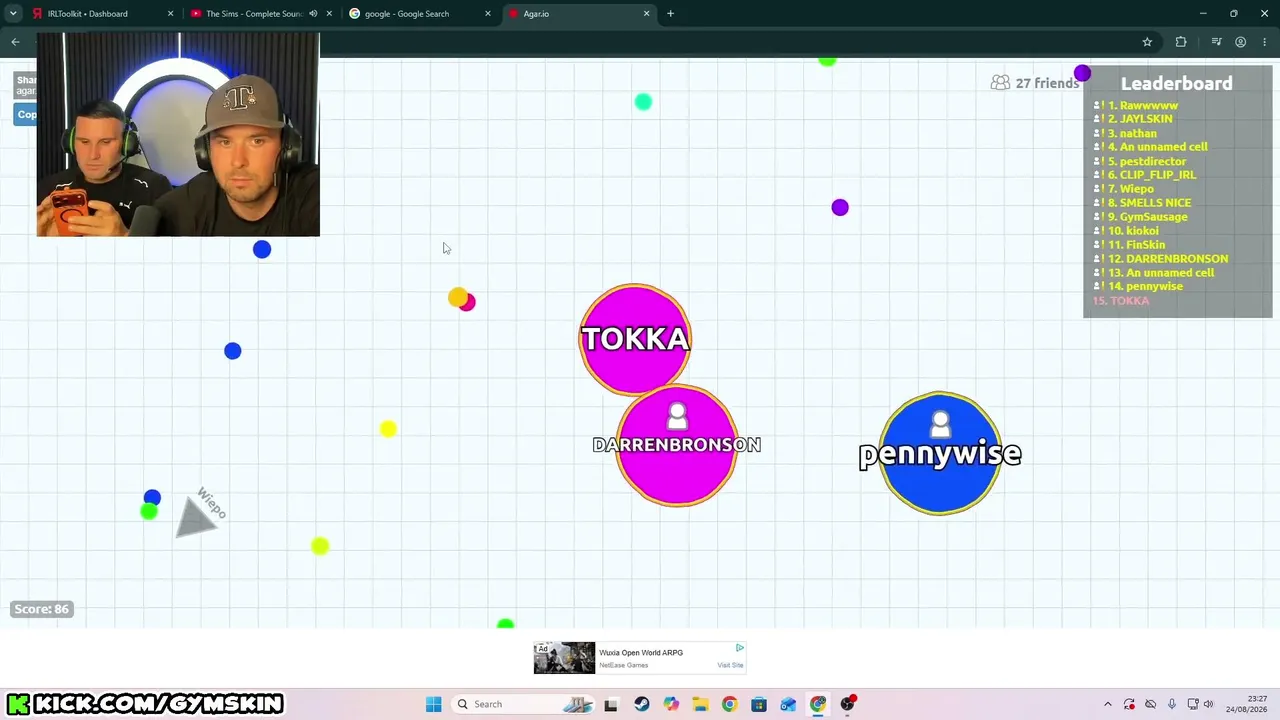This screenshot has height=720, width=1280.
Task: Go back with the browser back arrow
Action: [15, 42]
